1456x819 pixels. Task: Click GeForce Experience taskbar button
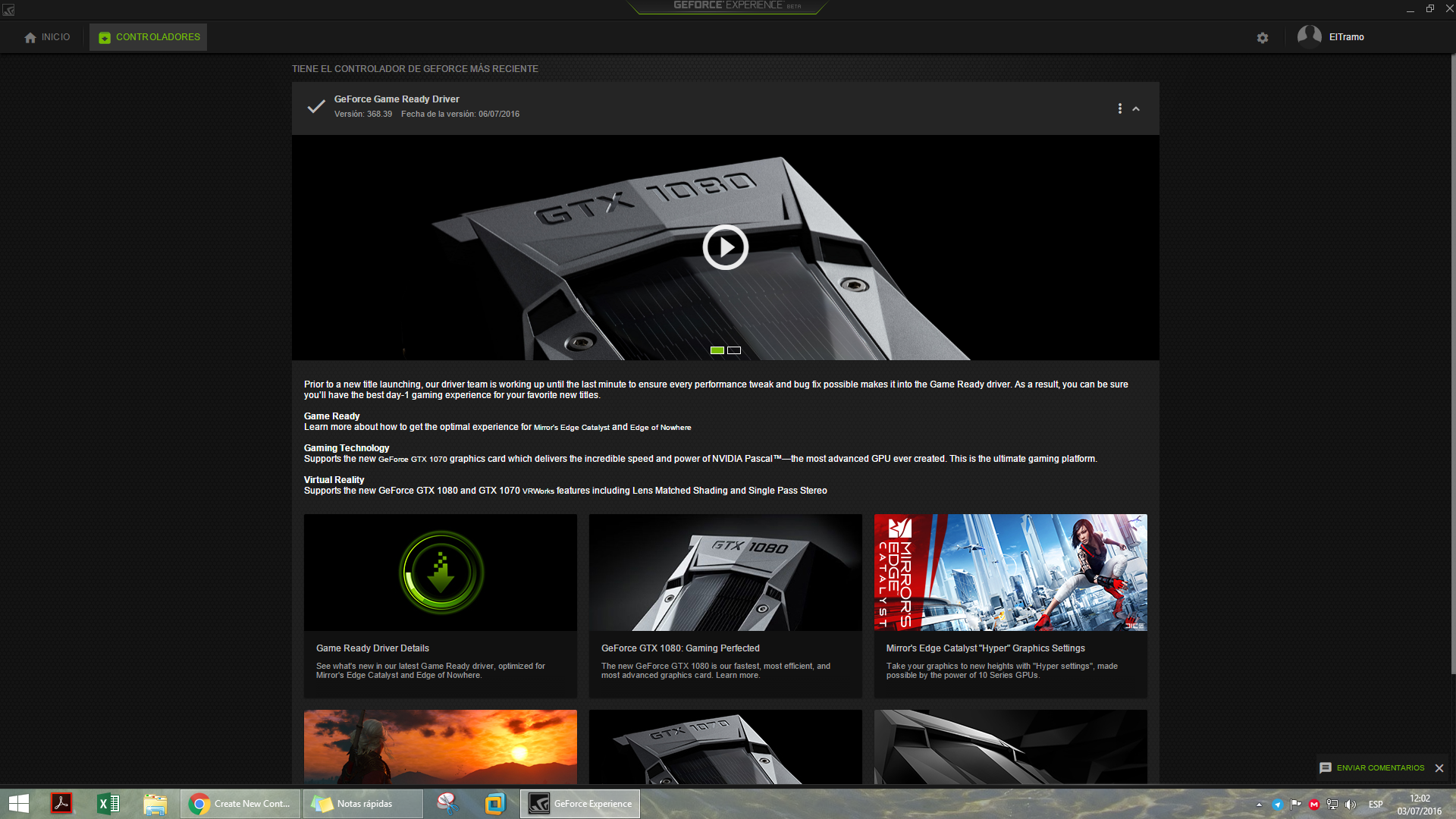pos(580,804)
